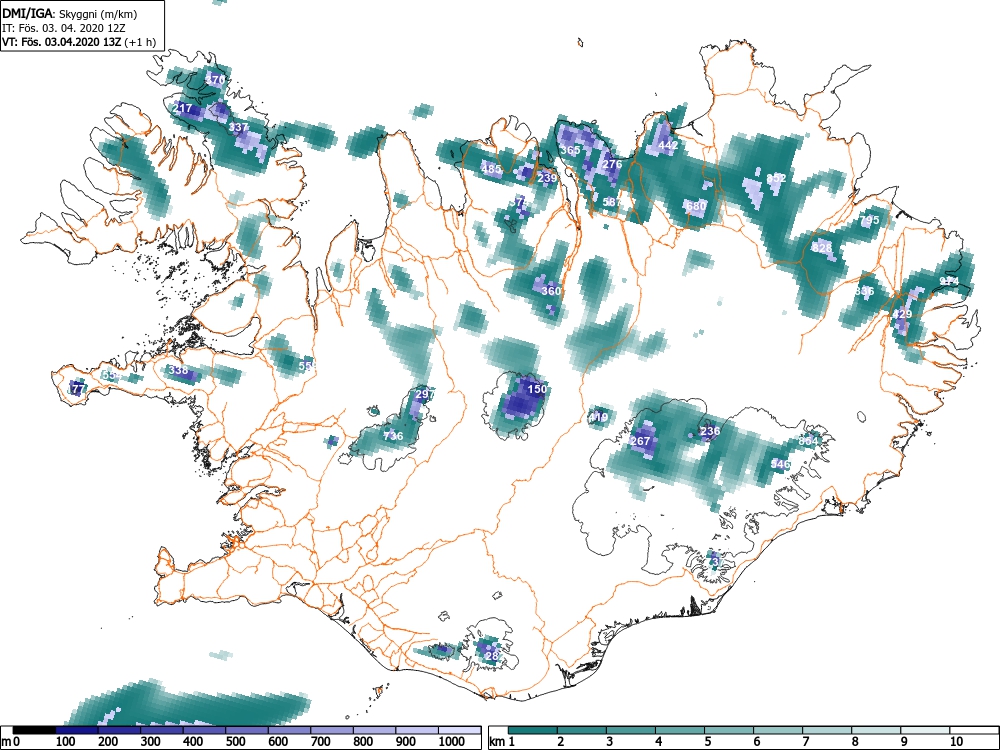Select the 'VT: Fös. 03.04.2020 13Z (+1 h)' line
This screenshot has height=750, width=1000.
coord(78,42)
